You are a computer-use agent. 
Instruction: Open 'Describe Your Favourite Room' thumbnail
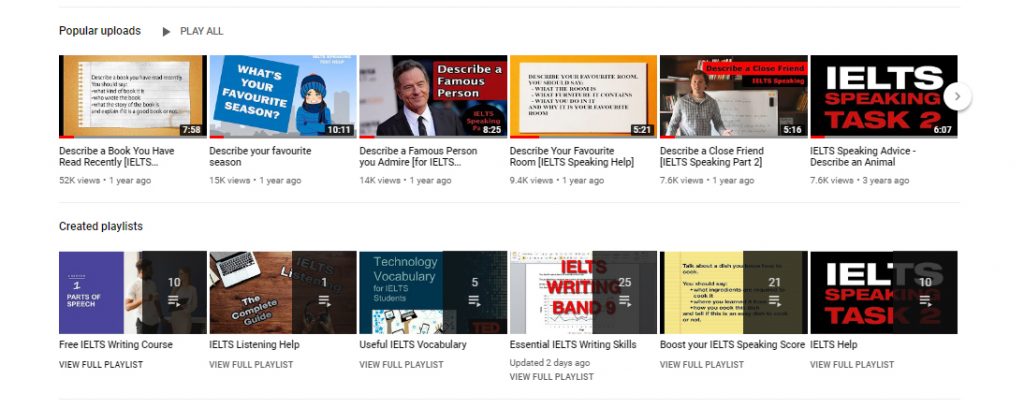583,97
